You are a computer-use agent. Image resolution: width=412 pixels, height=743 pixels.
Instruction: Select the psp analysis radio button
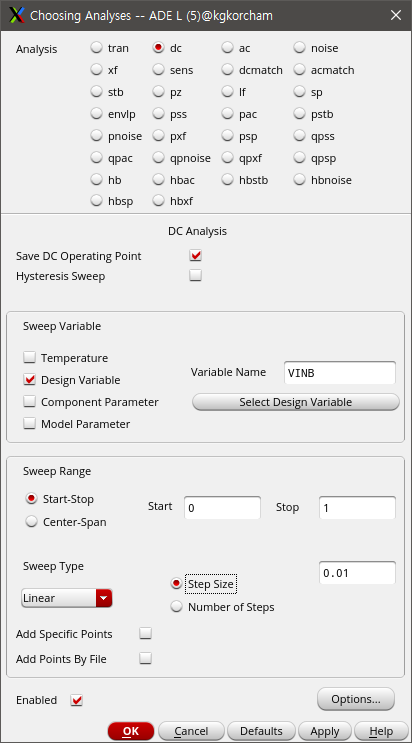click(x=228, y=136)
